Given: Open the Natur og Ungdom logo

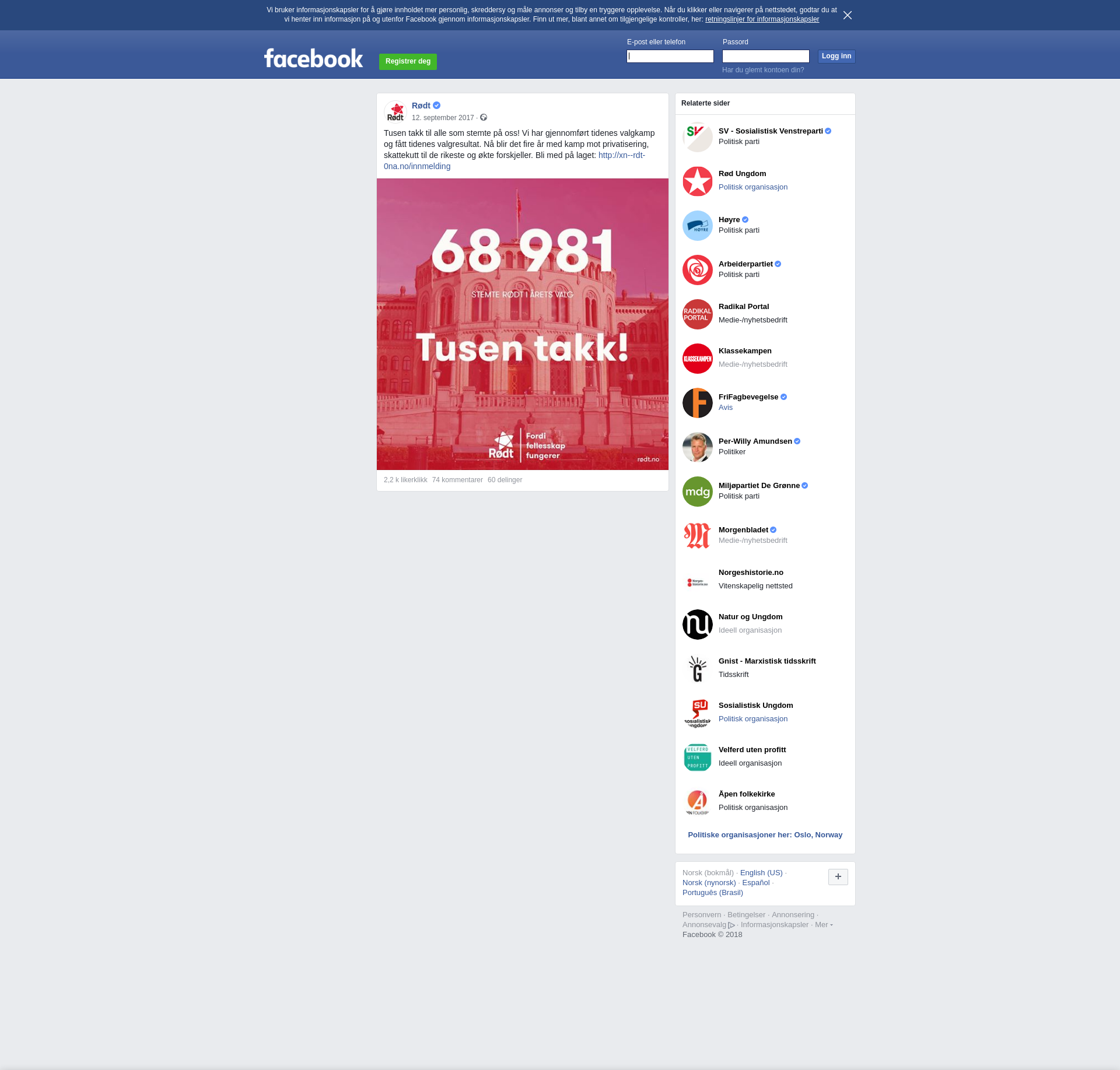Looking at the screenshot, I should (x=698, y=625).
